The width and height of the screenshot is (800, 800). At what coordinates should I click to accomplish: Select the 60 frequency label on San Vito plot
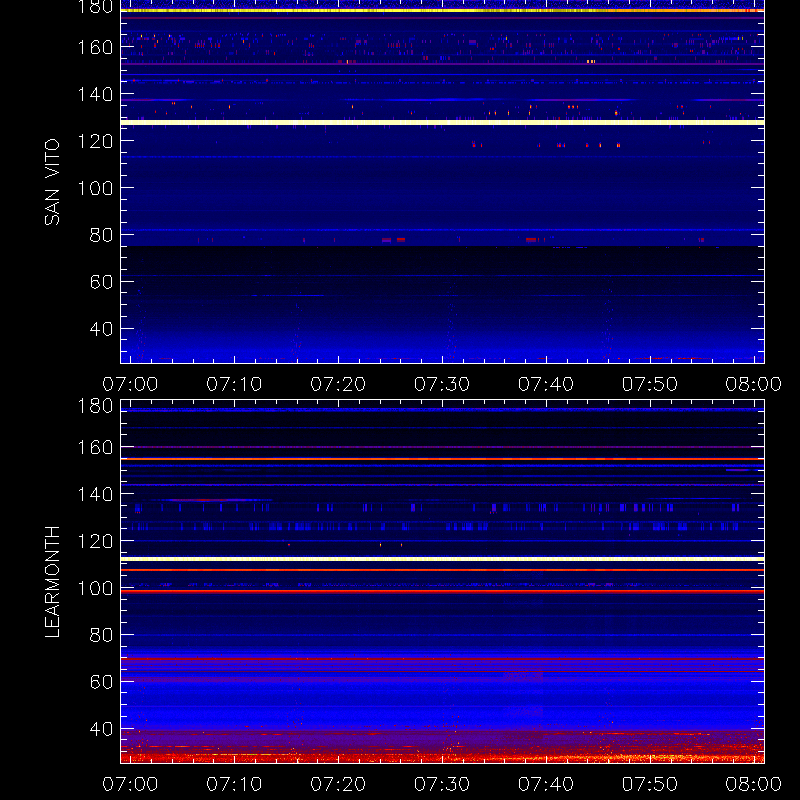pyautogui.click(x=102, y=282)
